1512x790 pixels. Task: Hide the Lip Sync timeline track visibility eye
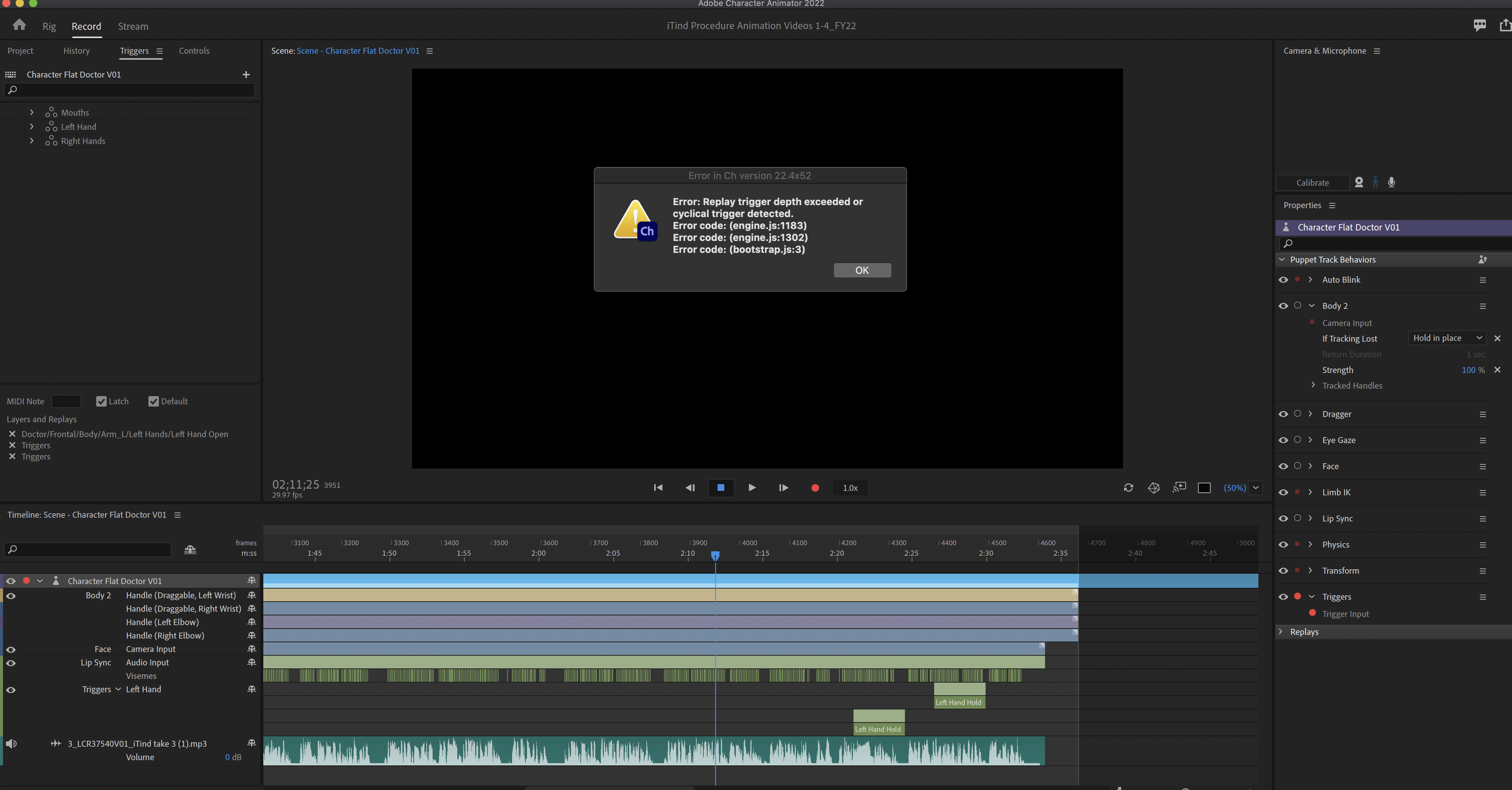tap(10, 663)
